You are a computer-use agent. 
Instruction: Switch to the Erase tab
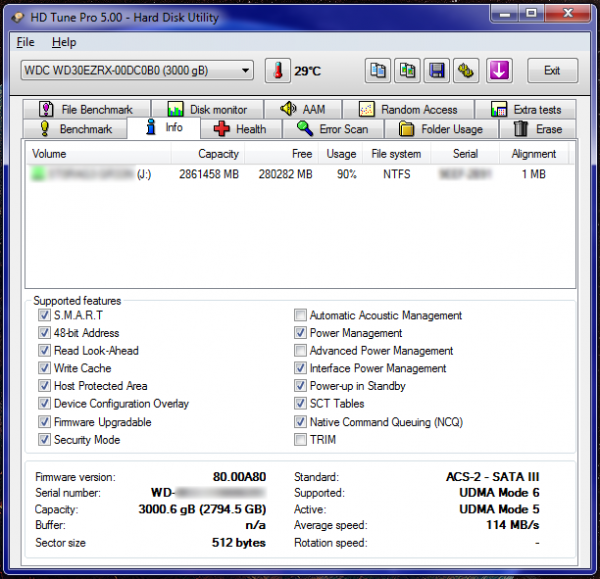click(x=538, y=129)
